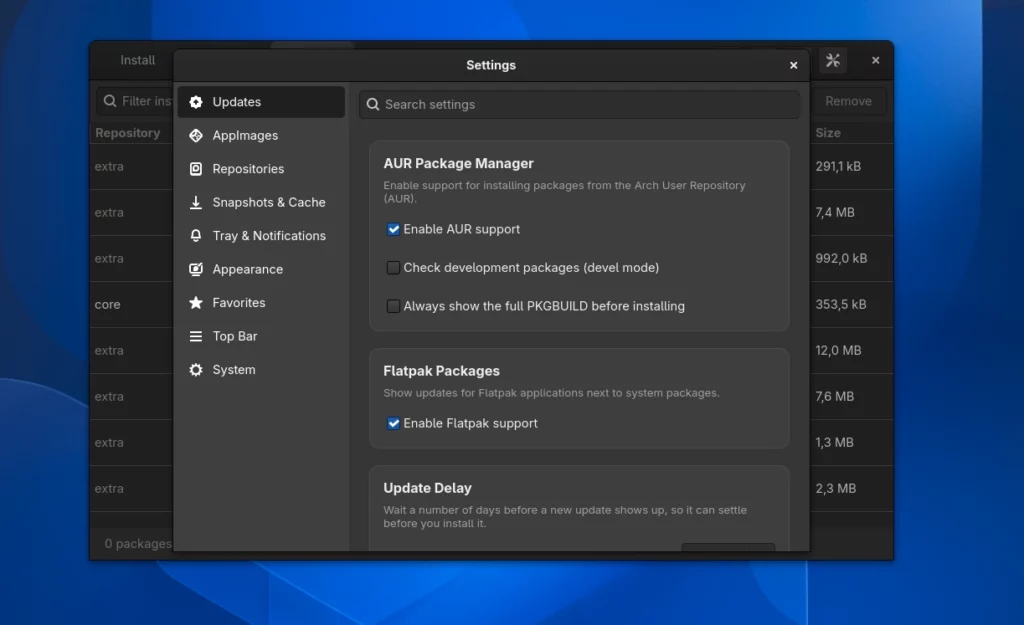Select the row with repository core

point(131,304)
